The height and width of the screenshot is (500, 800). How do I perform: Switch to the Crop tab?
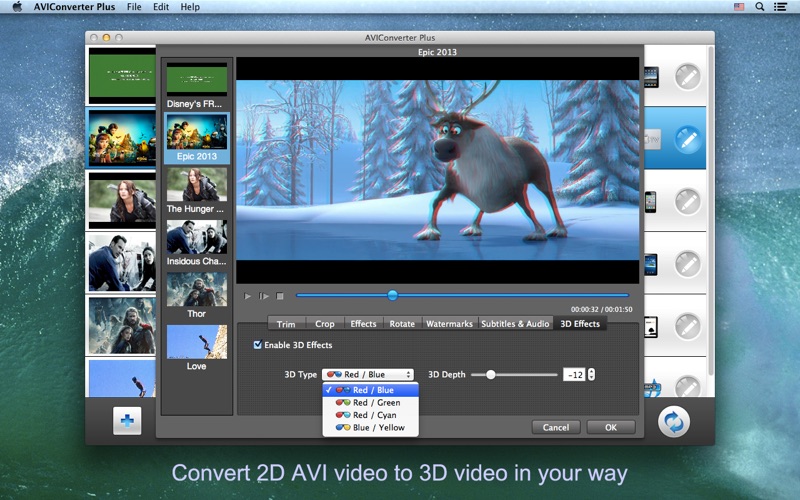[324, 324]
